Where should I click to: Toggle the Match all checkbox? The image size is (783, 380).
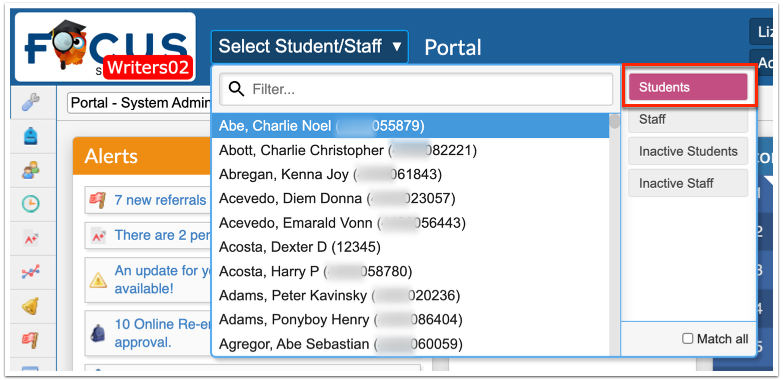(x=688, y=339)
